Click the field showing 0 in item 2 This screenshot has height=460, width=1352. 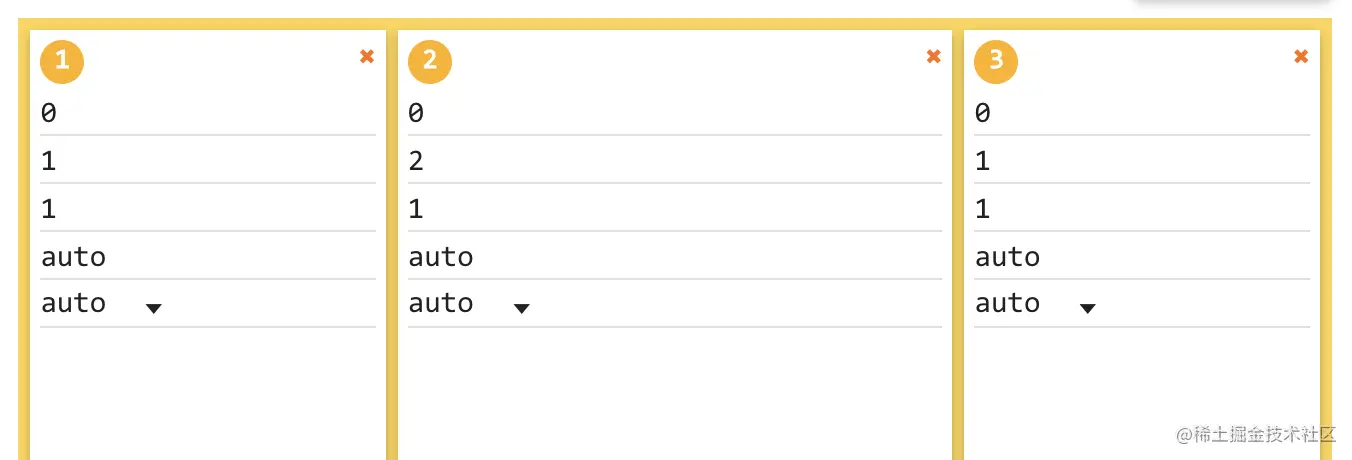(x=674, y=114)
